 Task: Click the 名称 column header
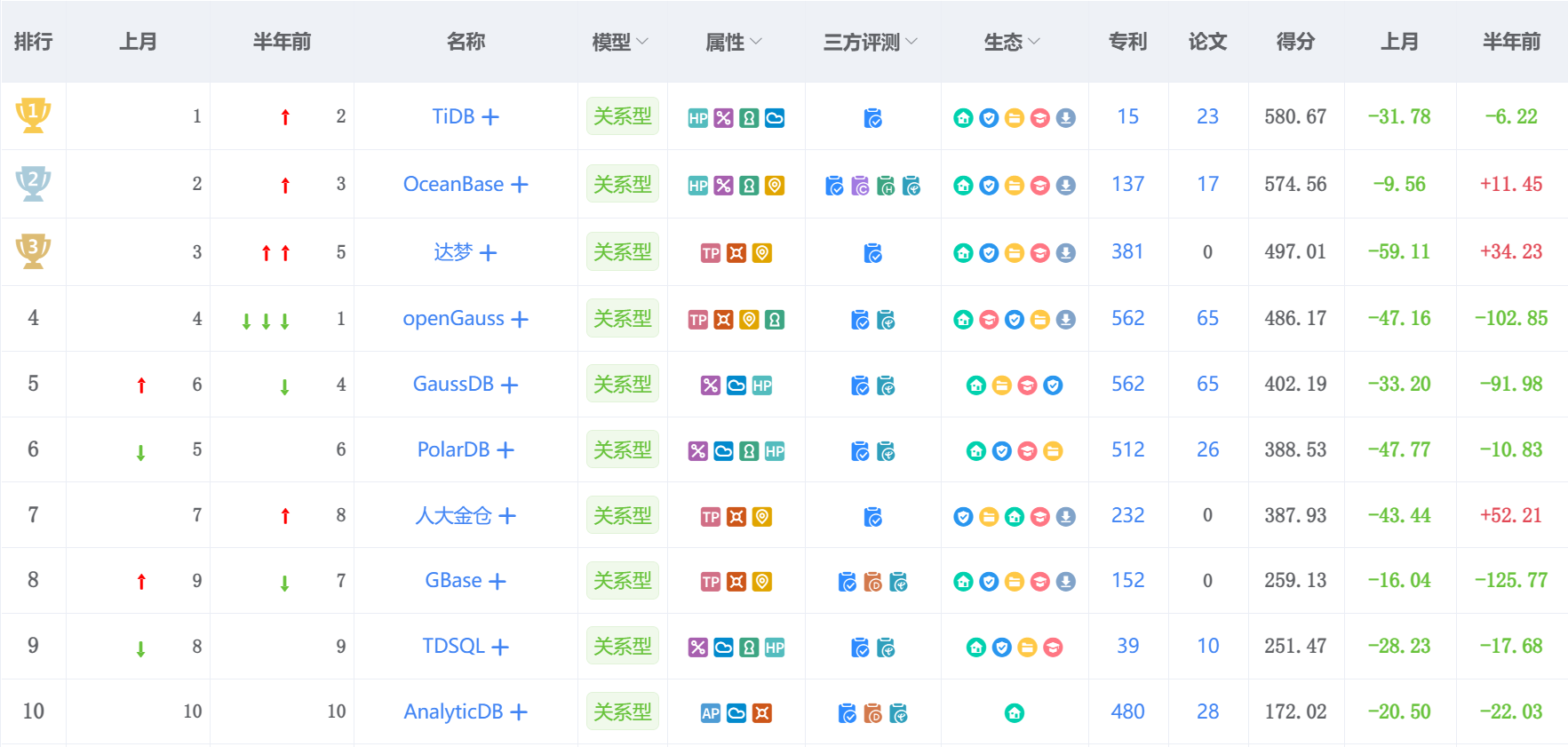coord(466,42)
